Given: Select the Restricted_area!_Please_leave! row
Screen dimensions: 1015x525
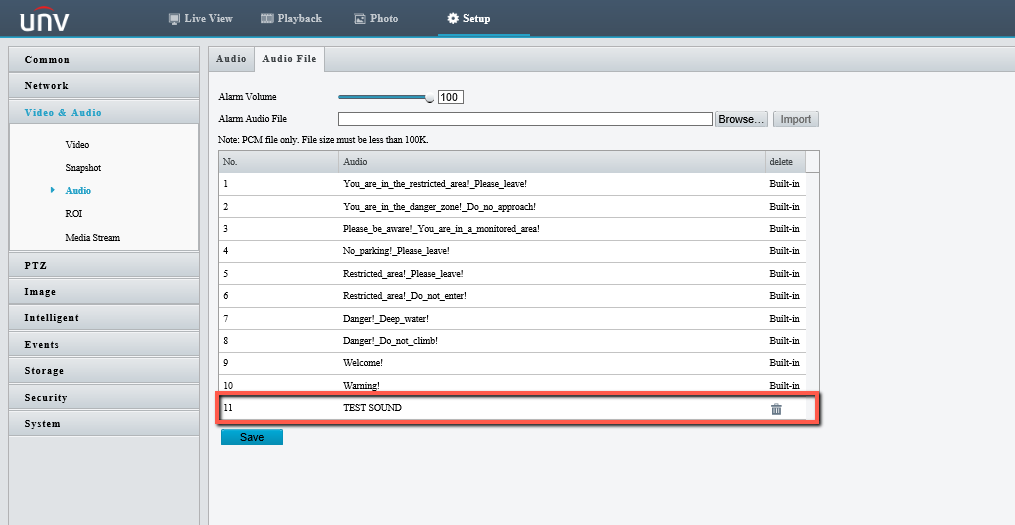Looking at the screenshot, I should (512, 273).
